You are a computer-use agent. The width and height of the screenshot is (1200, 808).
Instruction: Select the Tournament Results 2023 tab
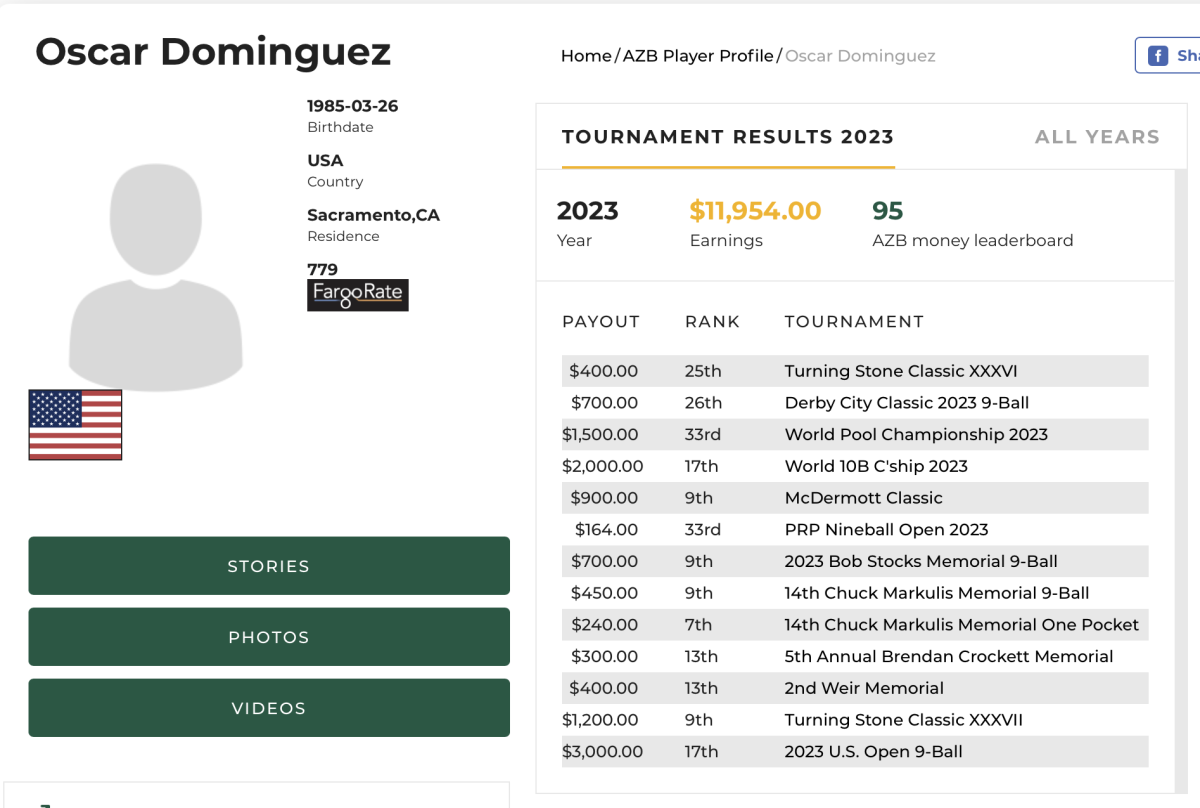tap(727, 137)
